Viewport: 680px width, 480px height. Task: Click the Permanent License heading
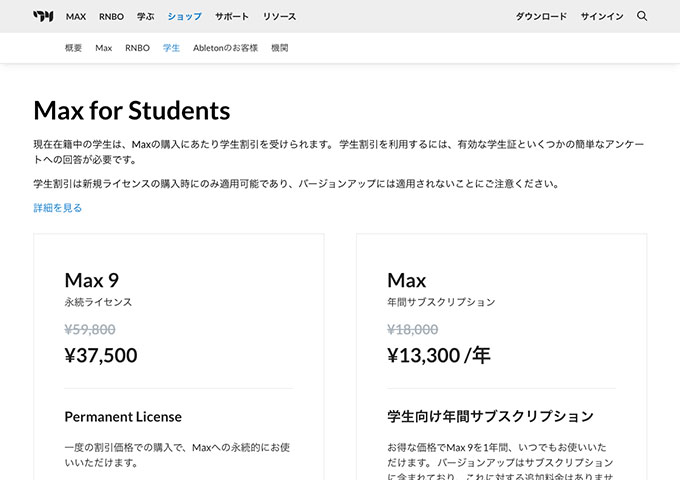point(123,417)
